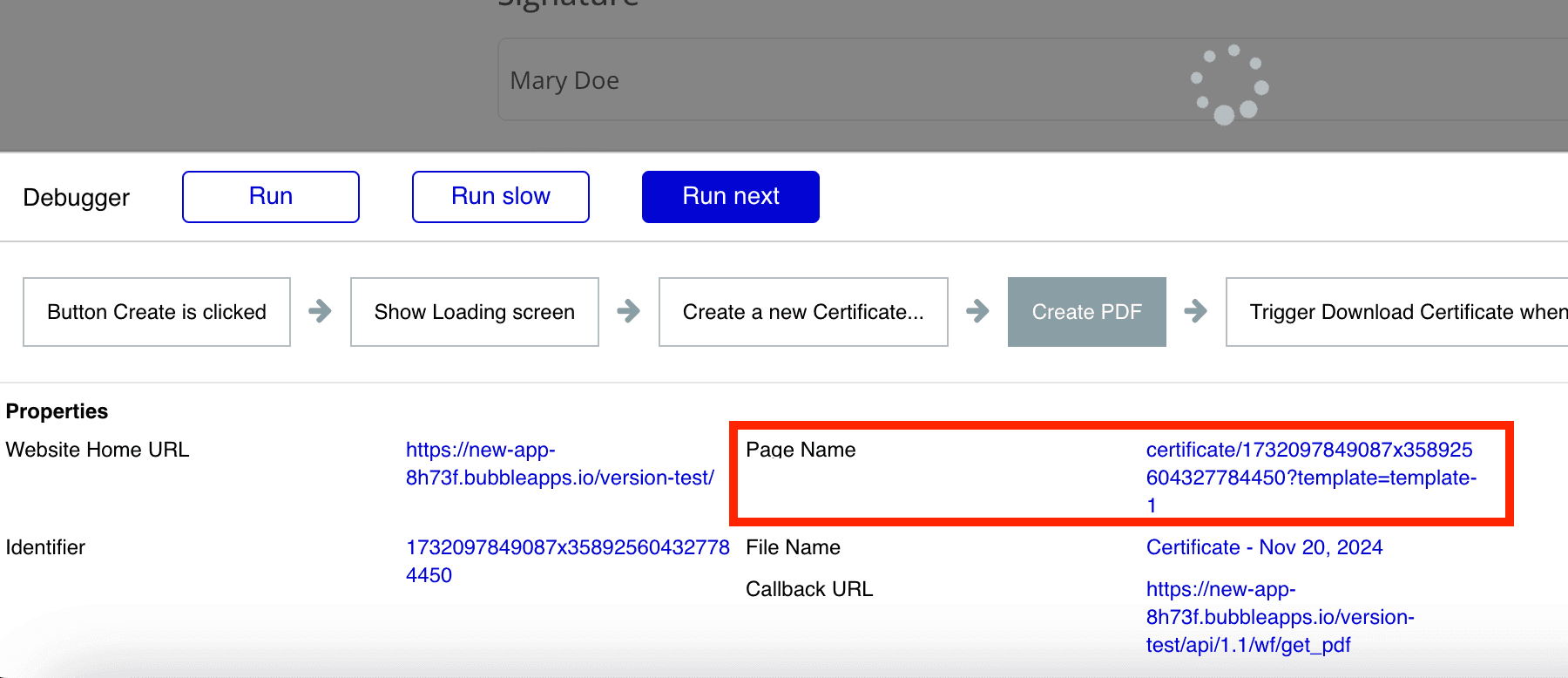Screen dimensions: 1568x678
Task: Click the arrow after Show Loading screen
Action: pos(628,311)
